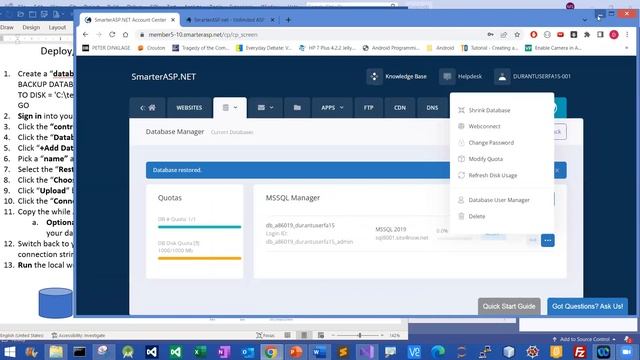Expand the email nav dropdown
Image resolution: width=640 pixels, height=360 pixels.
[x=265, y=108]
